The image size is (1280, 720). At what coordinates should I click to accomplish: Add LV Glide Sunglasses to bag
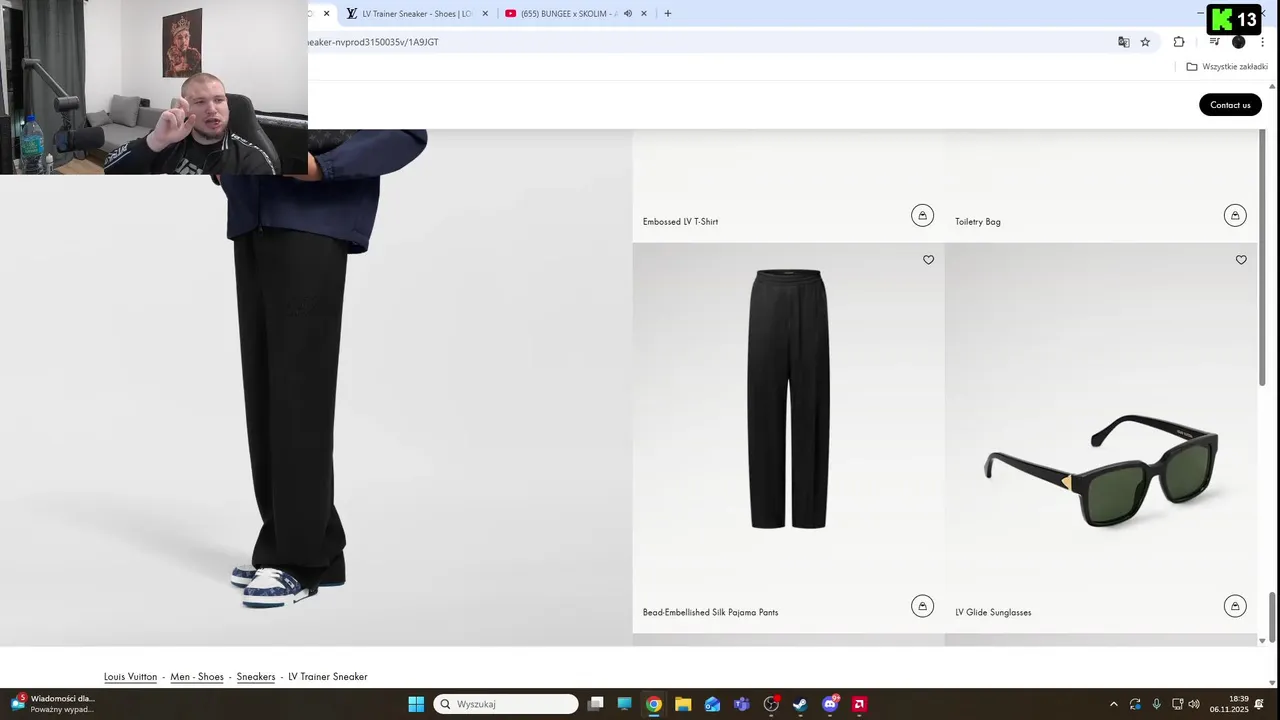click(x=1235, y=606)
